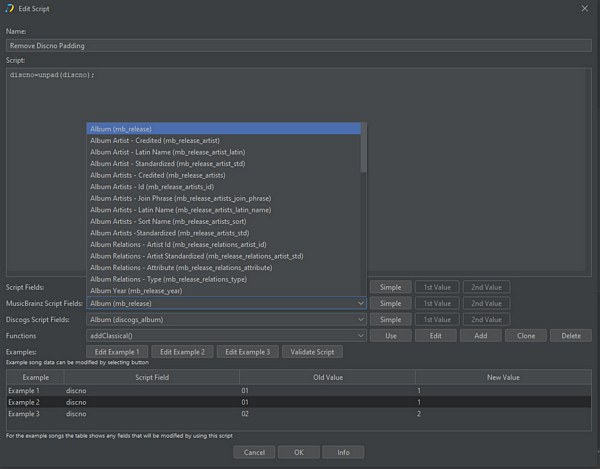Collapse the MusicBrainz Script Fields dropdown
Image resolution: width=600 pixels, height=469 pixels.
point(359,303)
